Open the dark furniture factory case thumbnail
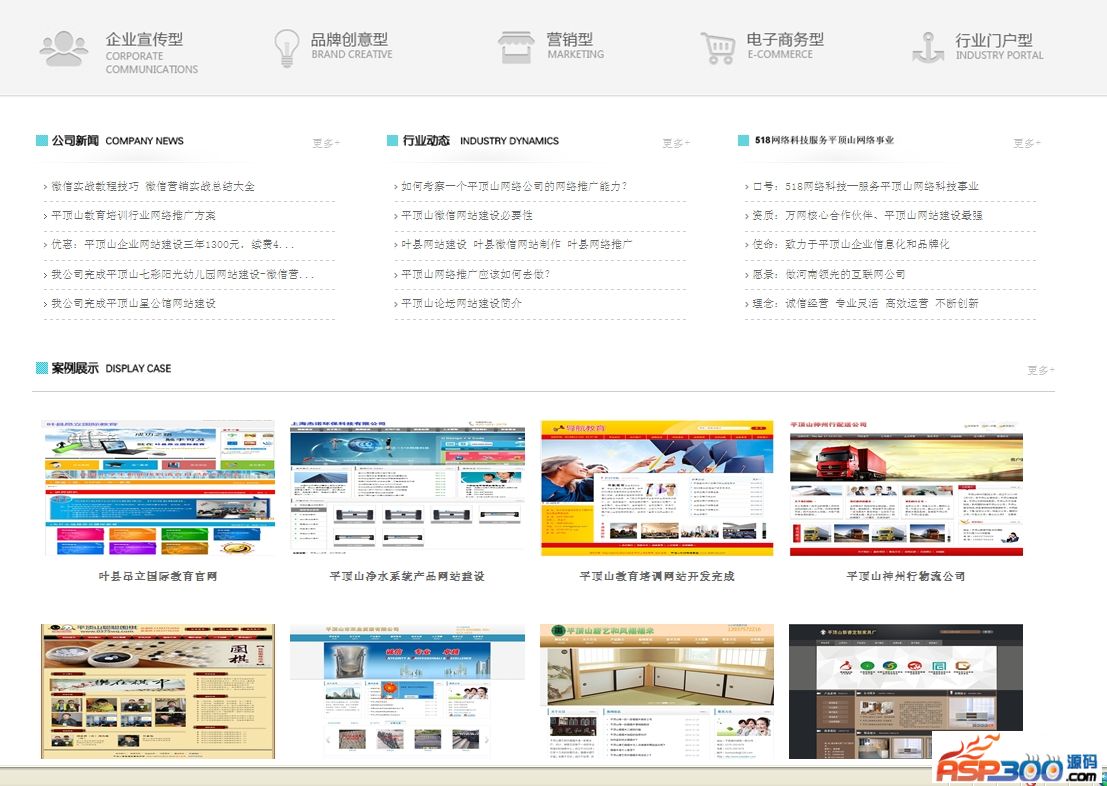1107x786 pixels. coord(906,691)
